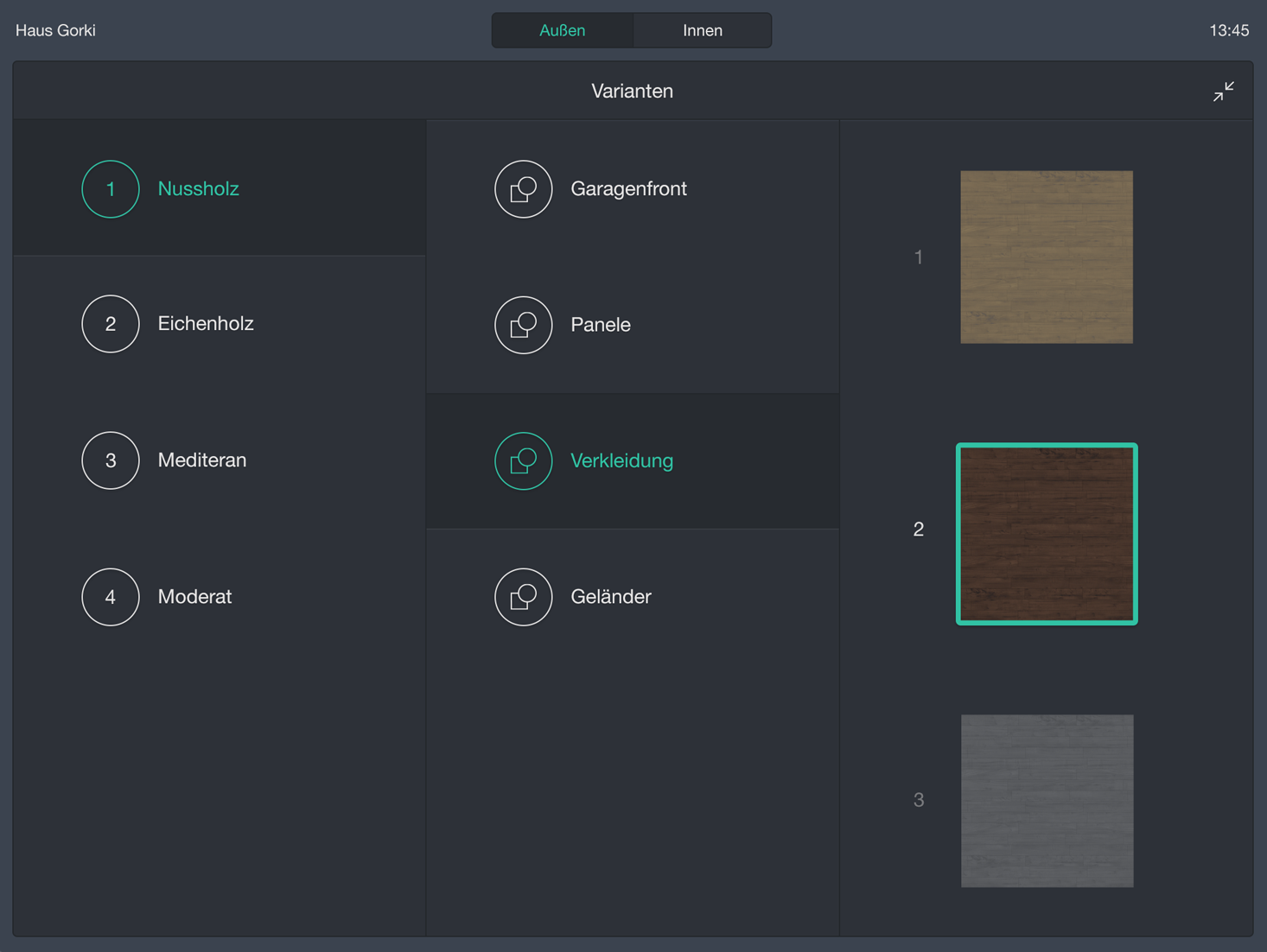Choose the grey wood texture swatch

tap(1047, 801)
